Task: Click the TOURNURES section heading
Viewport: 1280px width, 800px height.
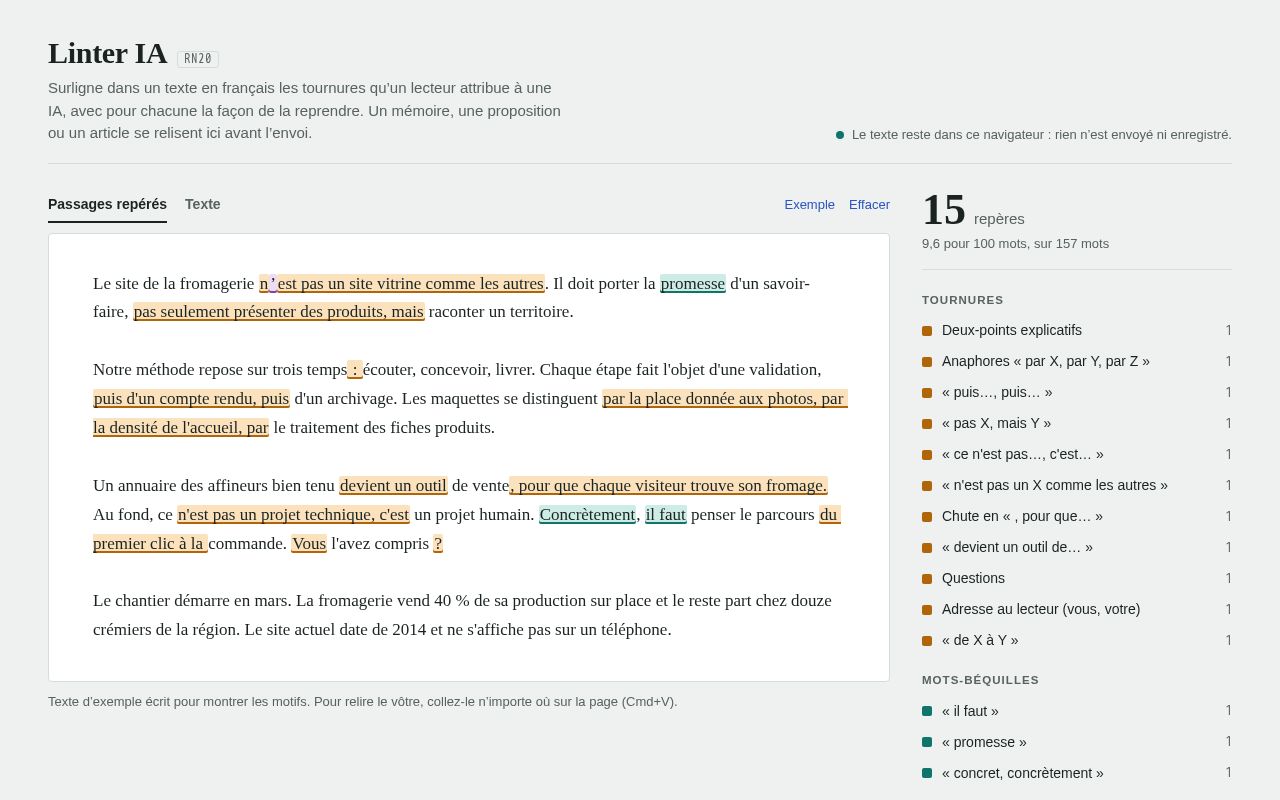Action: (x=963, y=300)
